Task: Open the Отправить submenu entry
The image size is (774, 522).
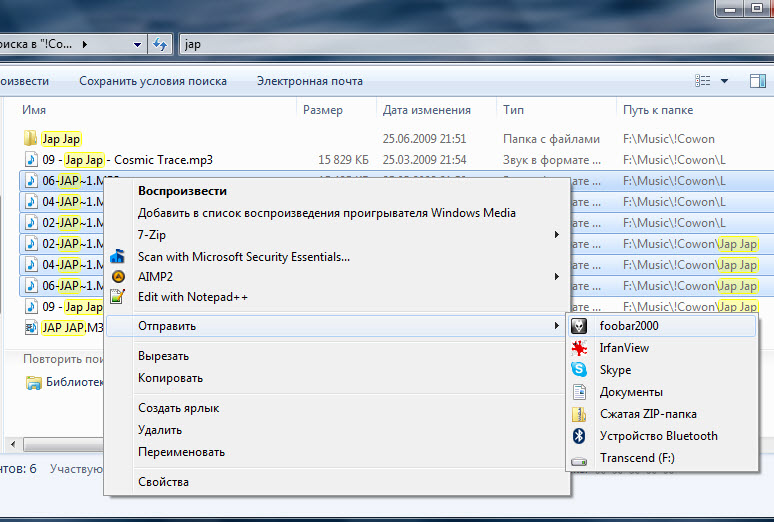Action: tap(337, 326)
